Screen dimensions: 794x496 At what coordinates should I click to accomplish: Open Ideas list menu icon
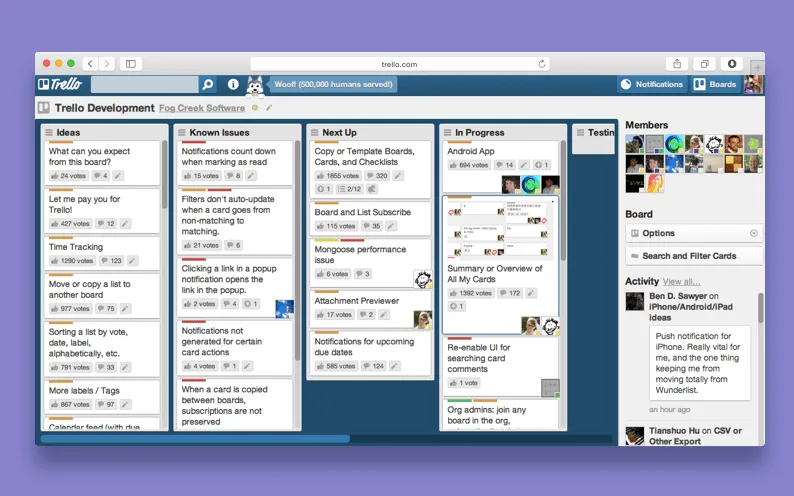pyautogui.click(x=49, y=133)
